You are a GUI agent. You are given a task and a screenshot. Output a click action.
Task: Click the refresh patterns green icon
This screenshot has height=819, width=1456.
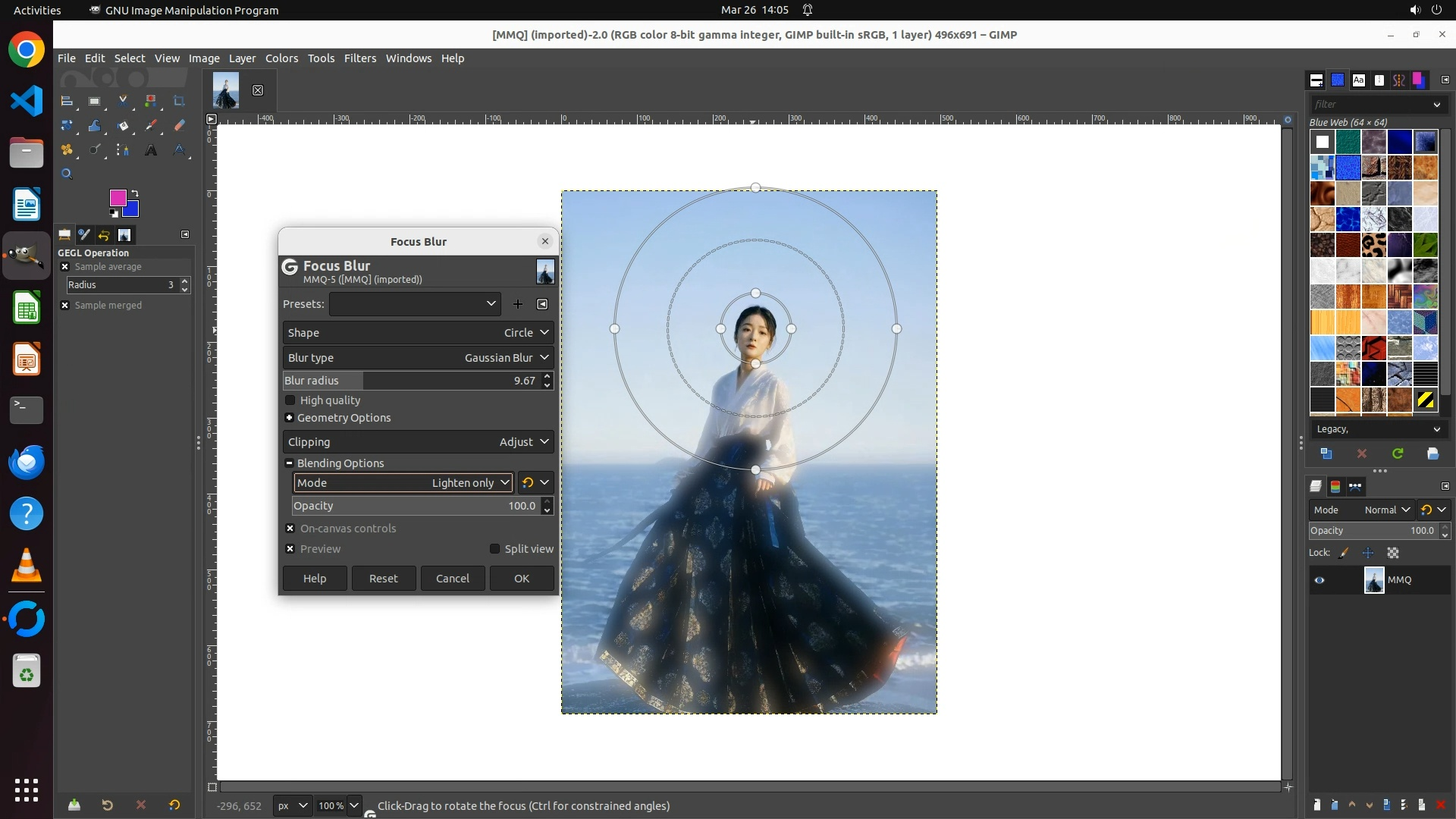tap(1398, 453)
